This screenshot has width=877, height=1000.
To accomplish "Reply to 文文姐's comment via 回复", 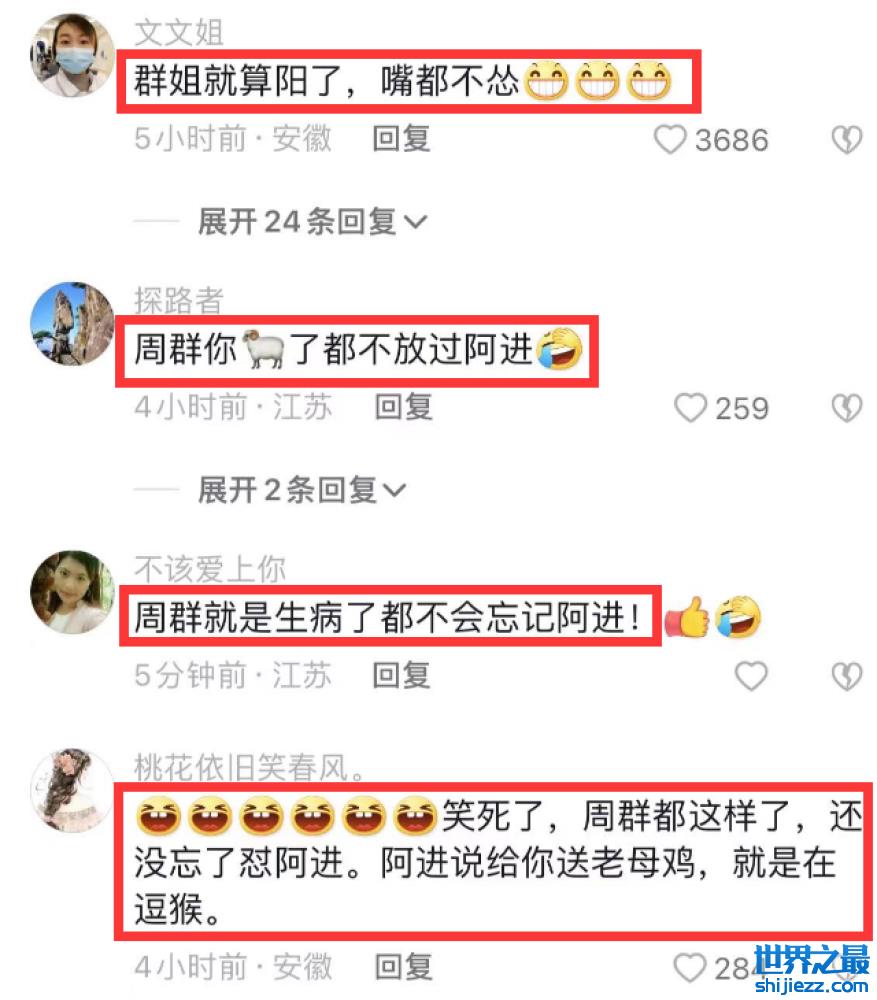I will pyautogui.click(x=401, y=139).
